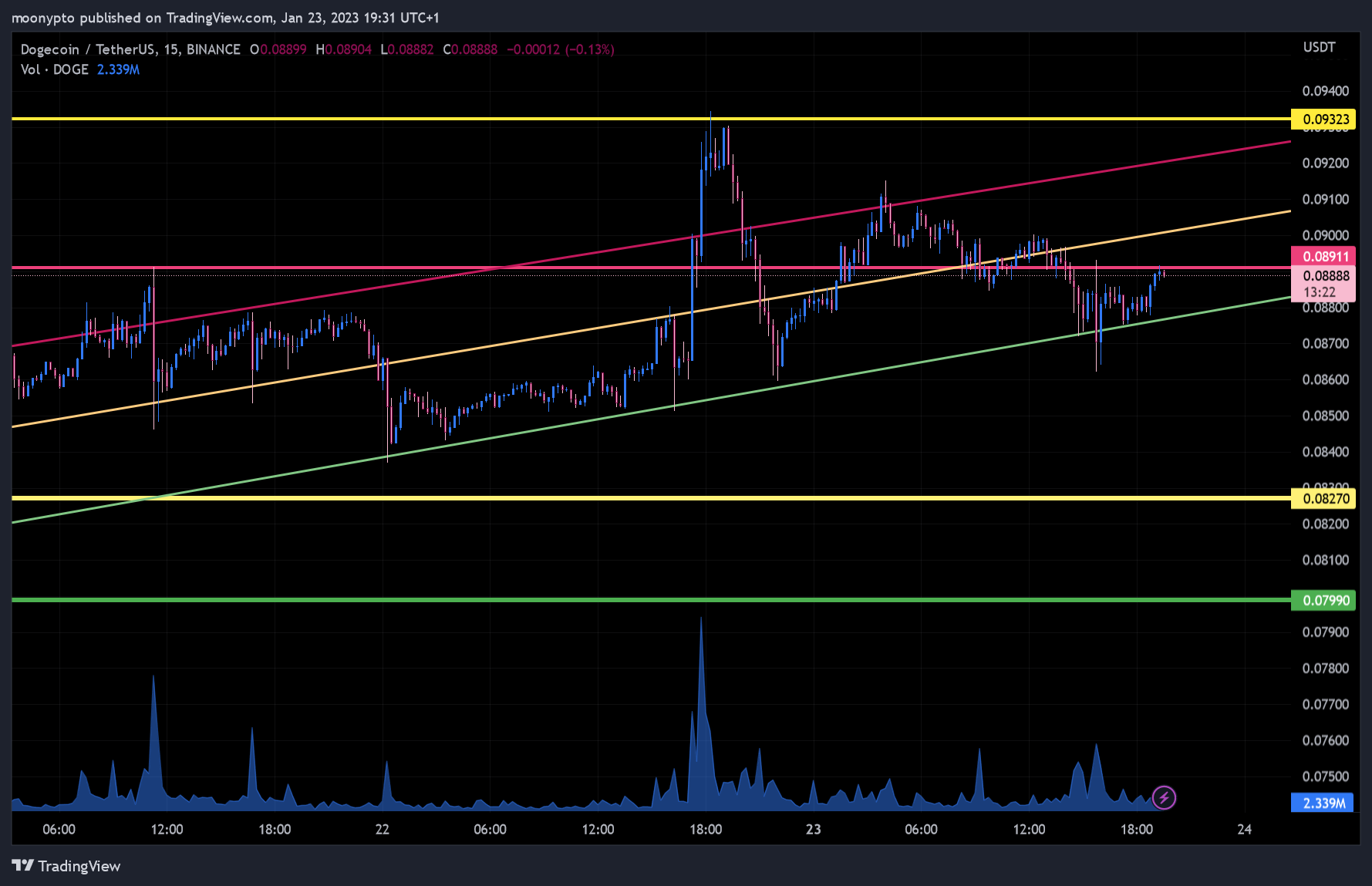Image resolution: width=1372 pixels, height=886 pixels.
Task: Click the 0.09200 price axis tick
Action: coord(1326,163)
